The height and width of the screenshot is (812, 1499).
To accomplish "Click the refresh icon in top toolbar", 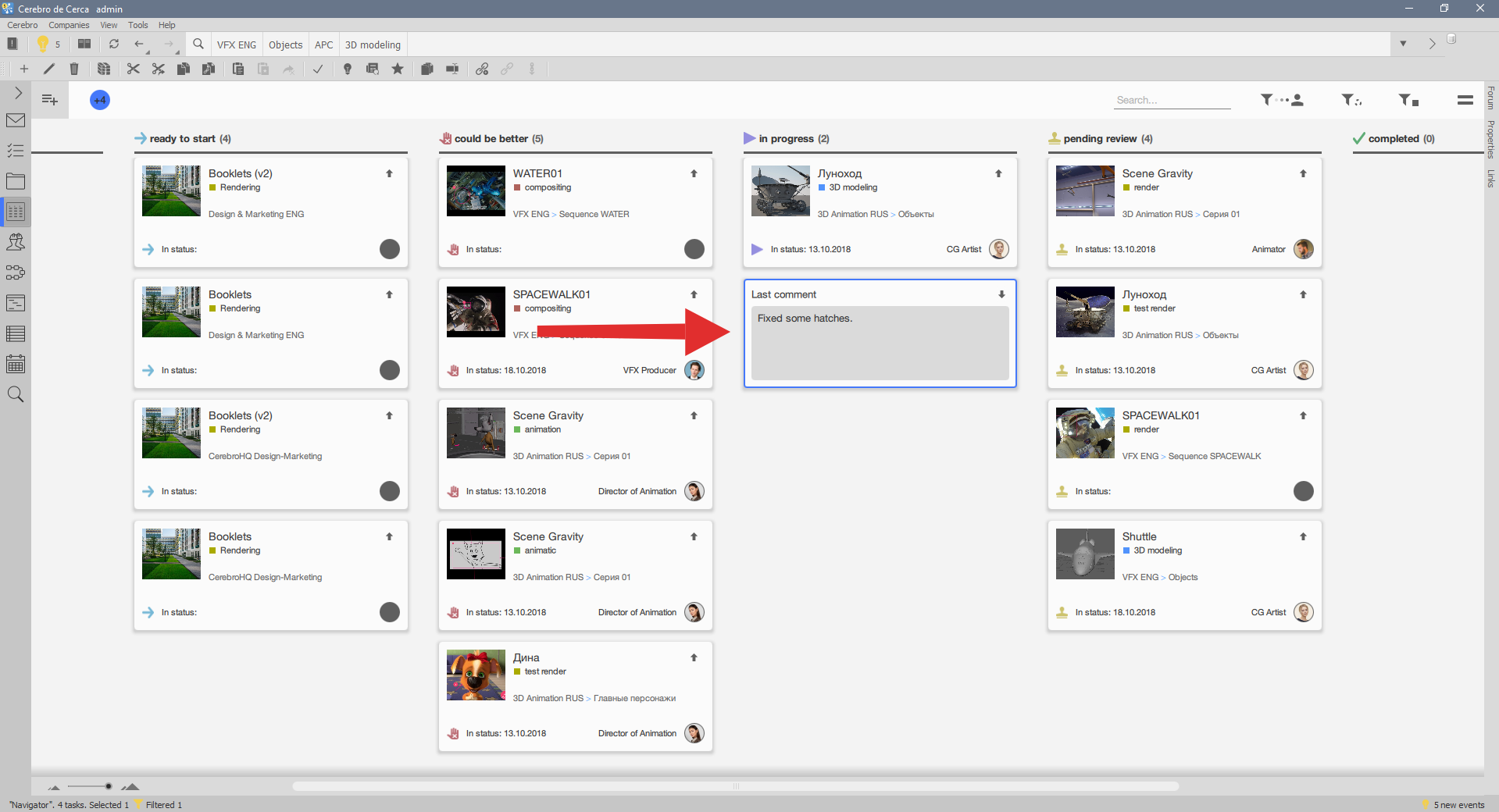I will (x=114, y=45).
